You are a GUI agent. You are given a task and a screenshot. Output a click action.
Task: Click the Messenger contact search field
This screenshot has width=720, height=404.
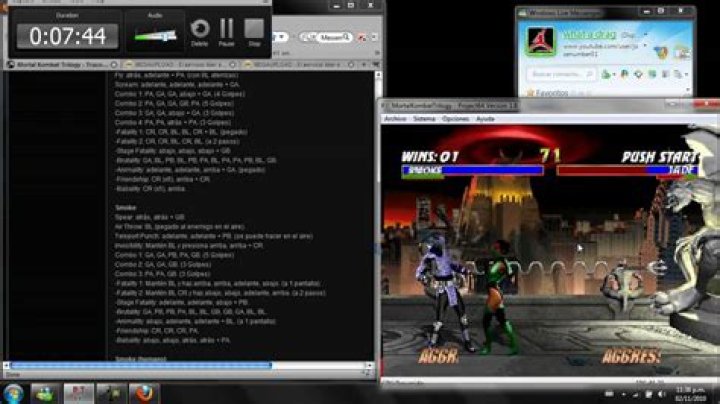tap(561, 74)
